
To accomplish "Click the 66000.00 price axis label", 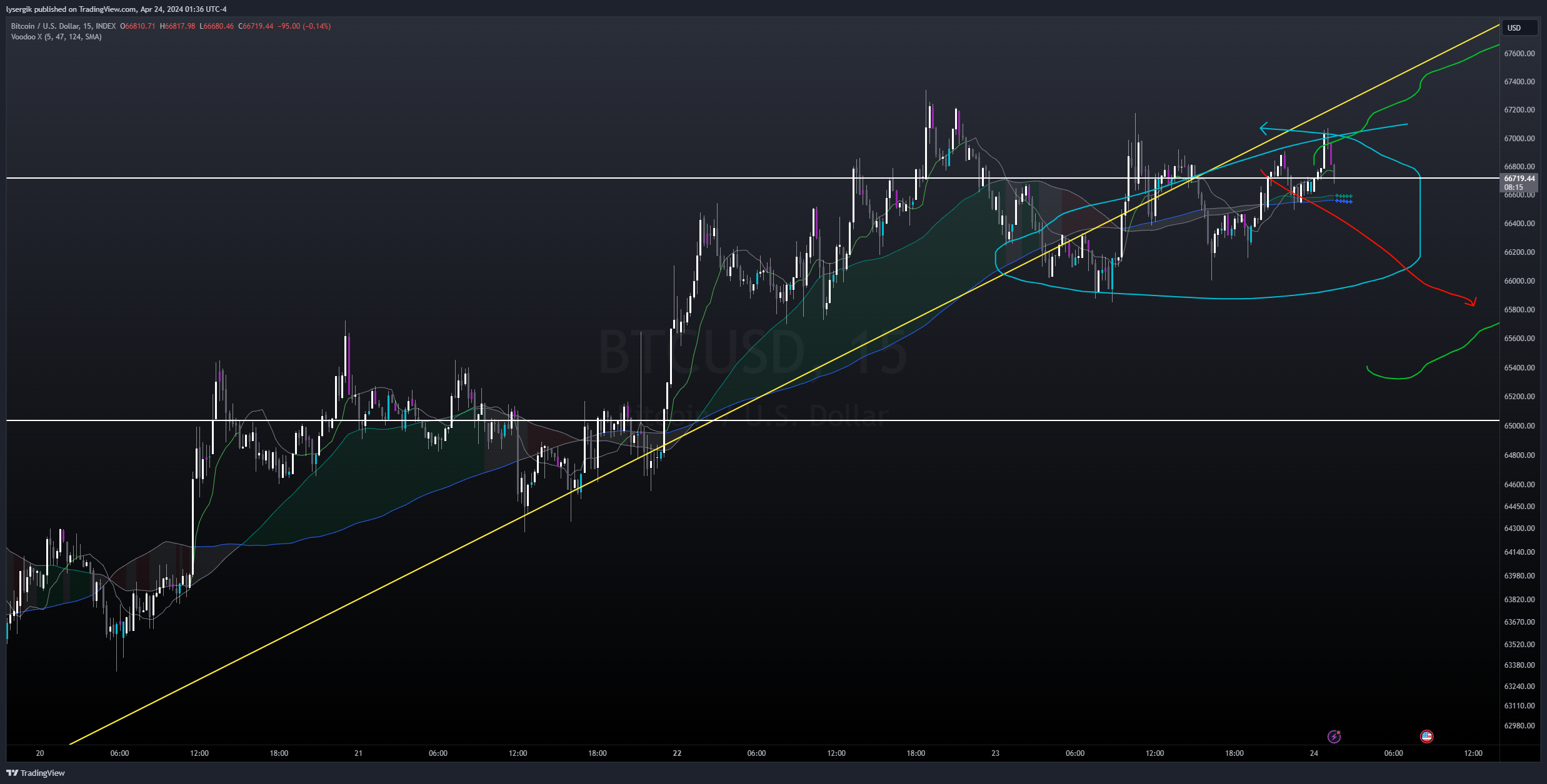I will pyautogui.click(x=1519, y=281).
